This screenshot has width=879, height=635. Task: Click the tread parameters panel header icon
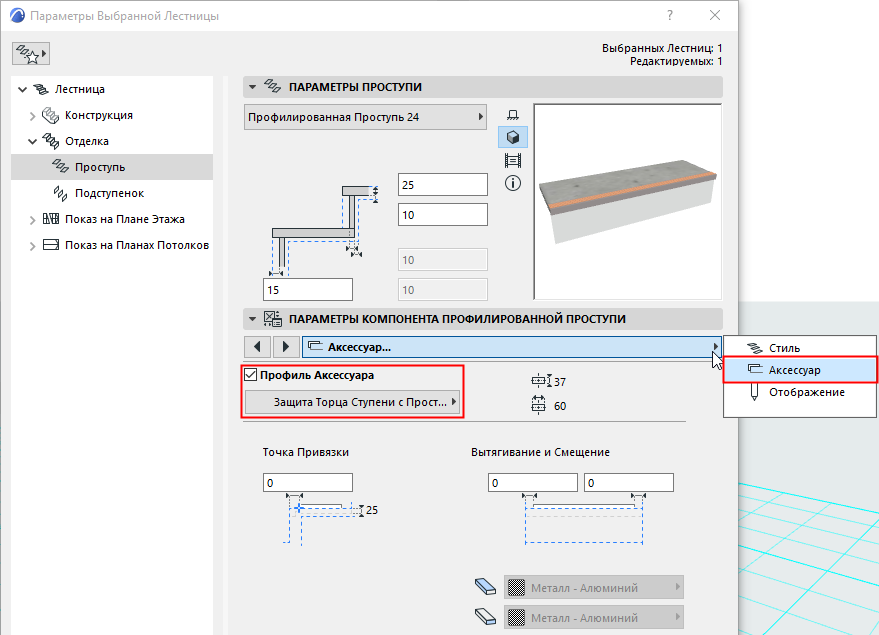pyautogui.click(x=272, y=86)
